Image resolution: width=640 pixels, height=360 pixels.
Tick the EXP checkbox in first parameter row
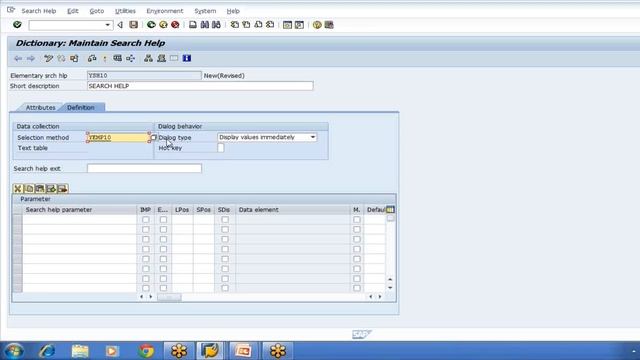(163, 220)
